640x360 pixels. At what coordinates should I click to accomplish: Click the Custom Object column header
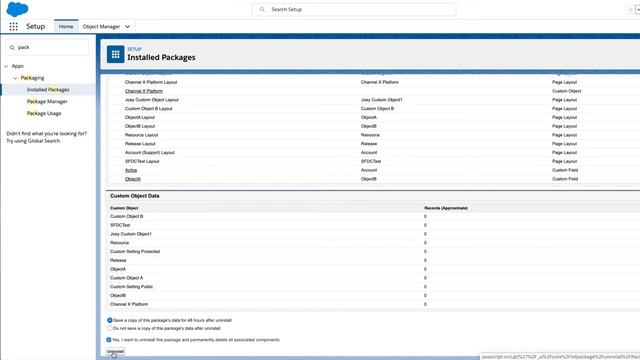[x=124, y=208]
